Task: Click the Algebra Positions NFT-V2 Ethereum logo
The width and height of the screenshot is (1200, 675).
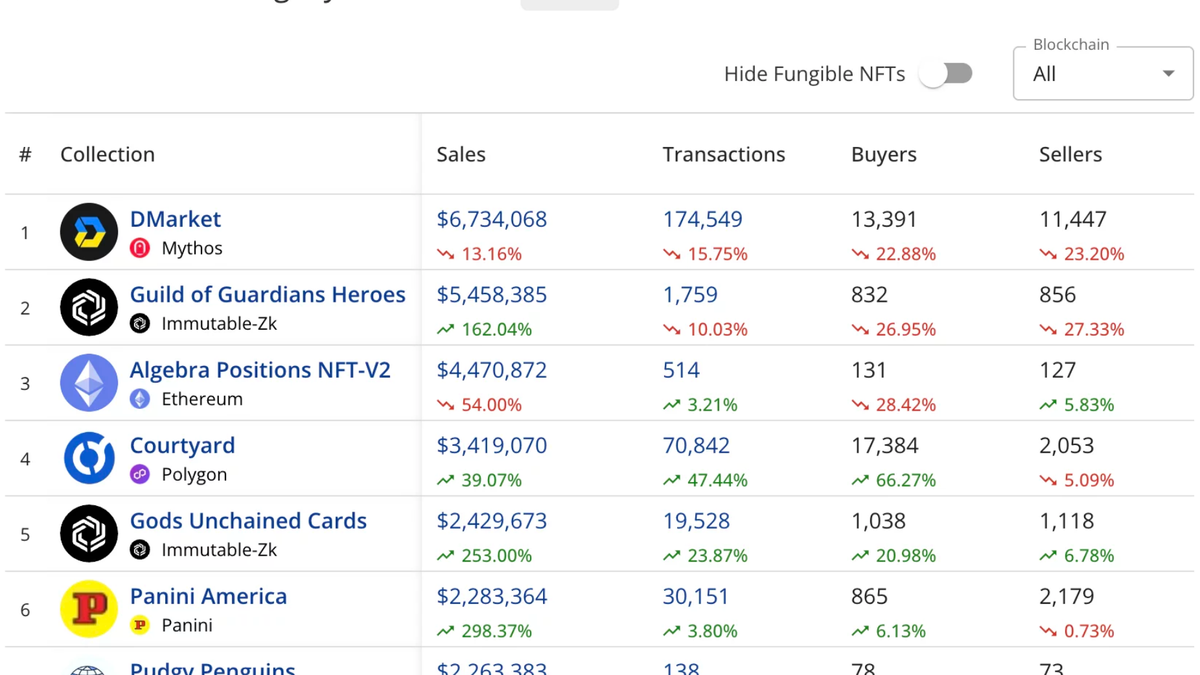Action: [x=89, y=383]
